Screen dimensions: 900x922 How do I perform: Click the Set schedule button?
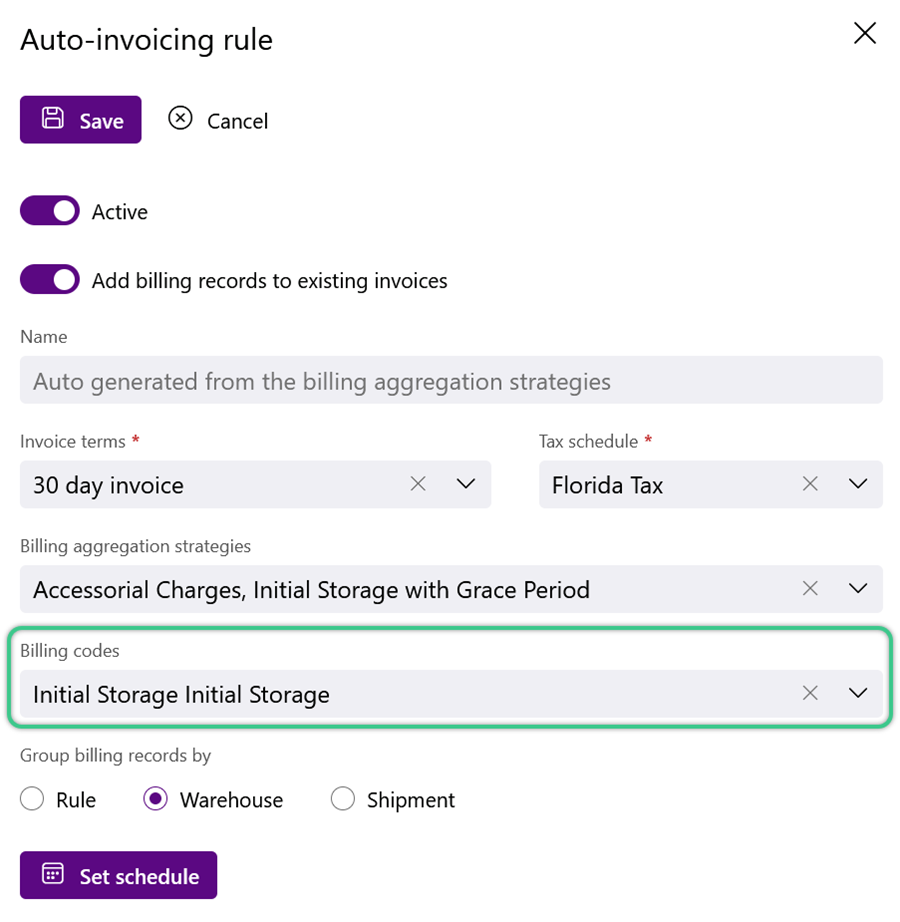click(x=118, y=876)
